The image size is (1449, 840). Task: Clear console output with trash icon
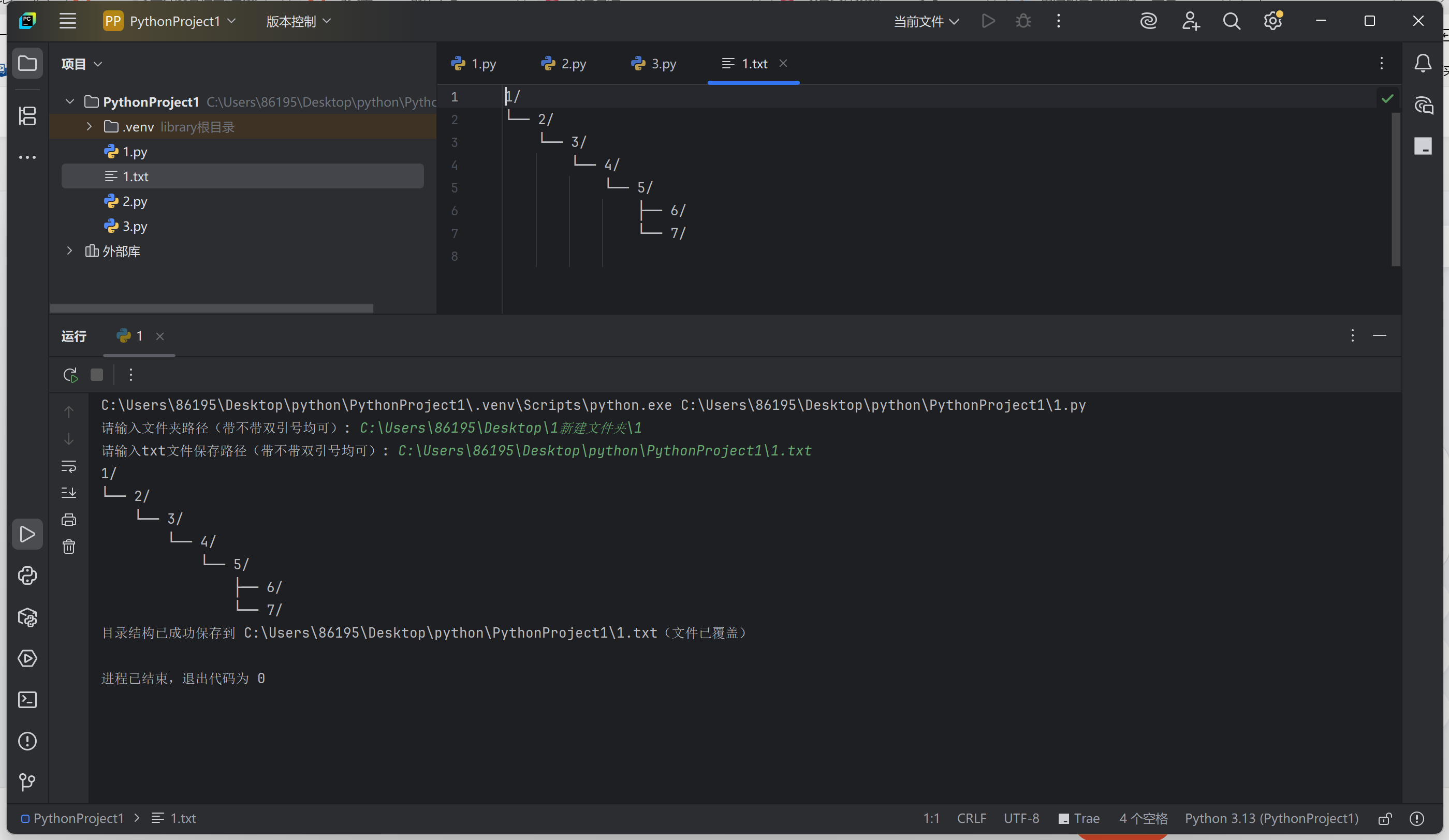tap(69, 547)
